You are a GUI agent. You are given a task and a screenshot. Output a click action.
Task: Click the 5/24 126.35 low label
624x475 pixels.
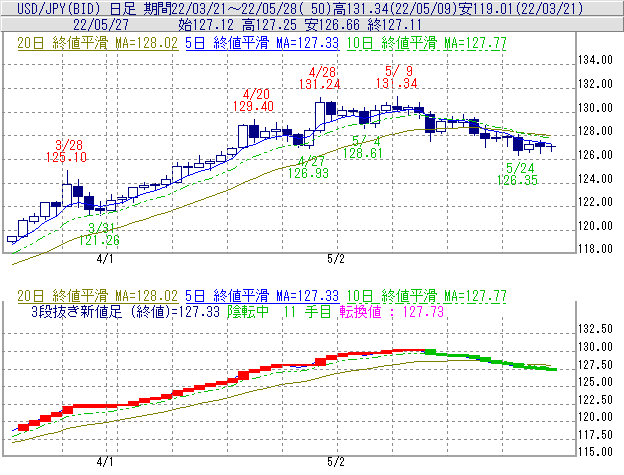pos(518,174)
